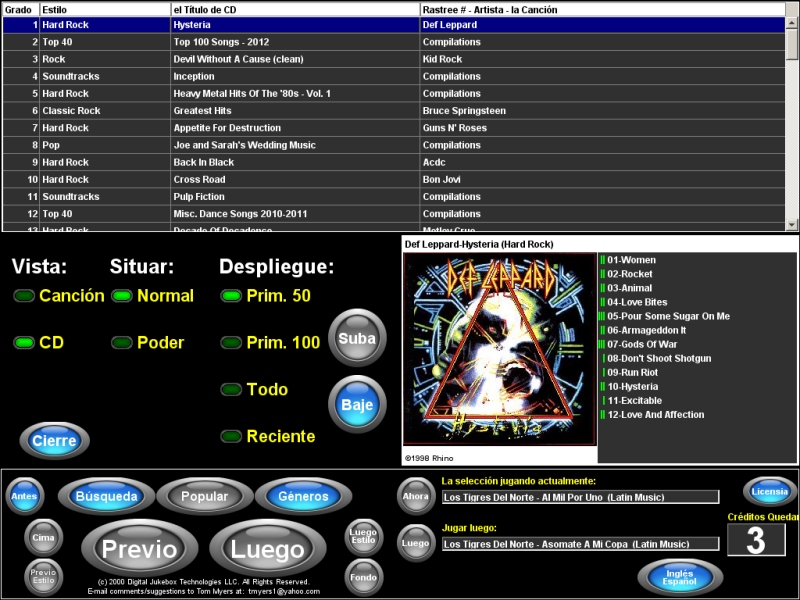The image size is (800, 600).
Task: Select Top 100 Songs - 2012 row
Action: point(394,42)
